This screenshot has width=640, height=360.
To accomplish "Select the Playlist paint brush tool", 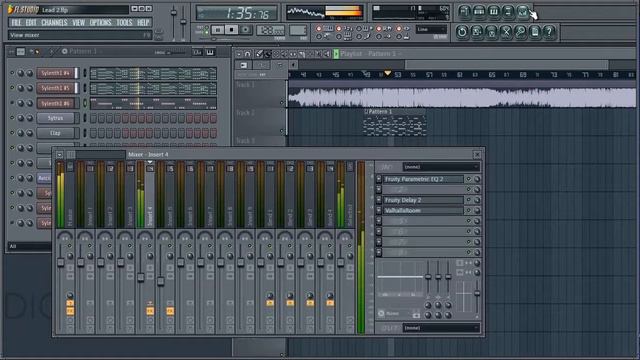I will (x=268, y=54).
